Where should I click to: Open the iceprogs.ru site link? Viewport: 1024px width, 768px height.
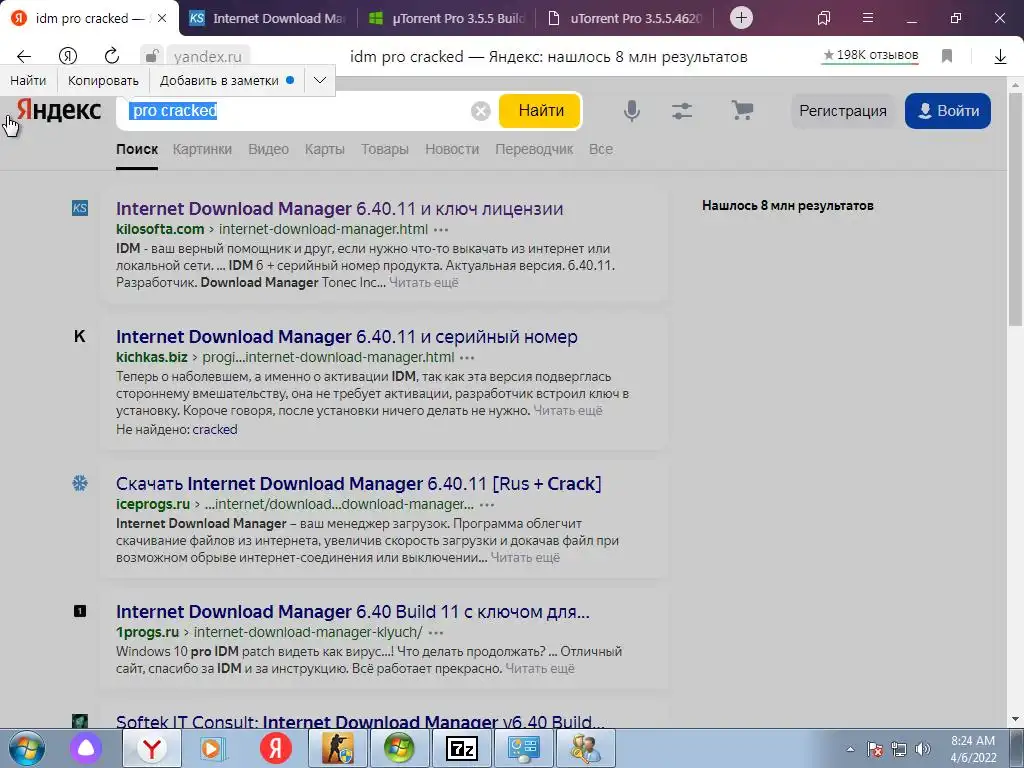point(153,505)
